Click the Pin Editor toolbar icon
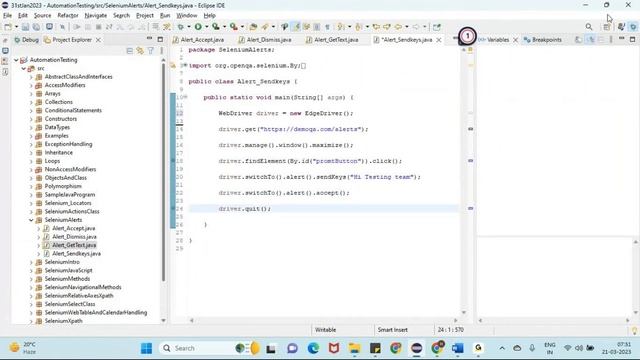The image size is (640, 360). coord(436,27)
